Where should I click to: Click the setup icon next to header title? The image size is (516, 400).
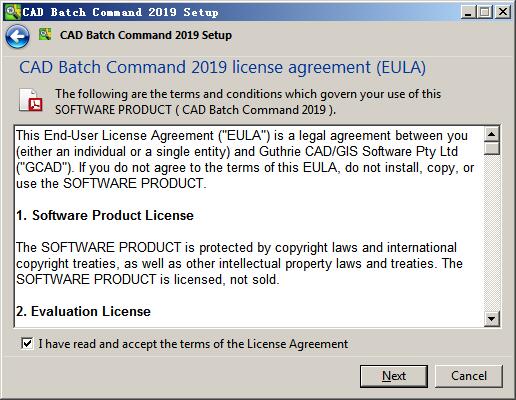point(45,34)
